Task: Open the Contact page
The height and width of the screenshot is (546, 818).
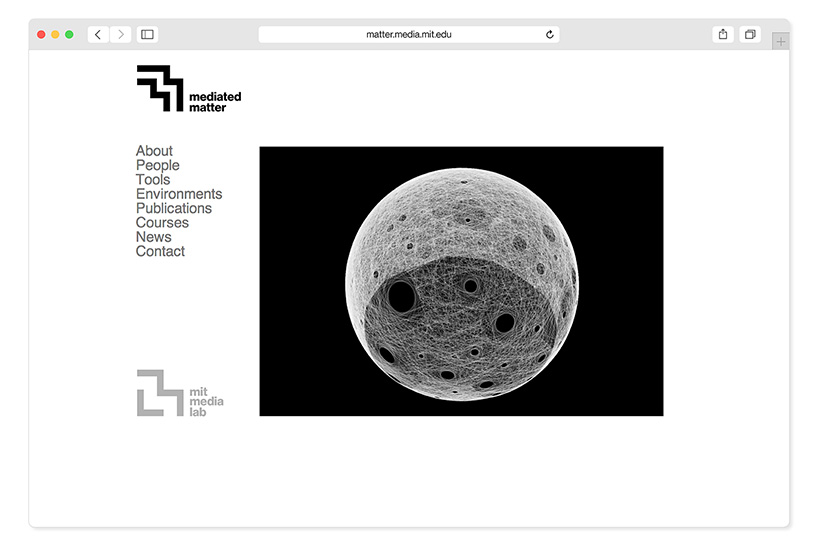Action: click(x=160, y=251)
